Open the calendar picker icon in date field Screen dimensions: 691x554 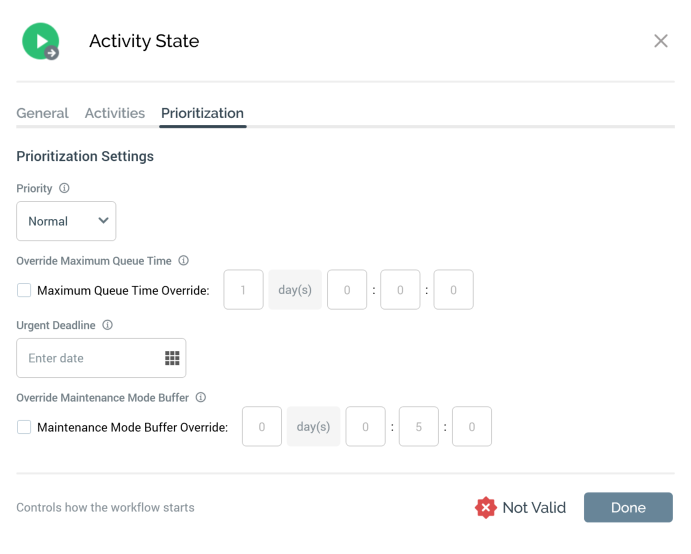coord(171,358)
